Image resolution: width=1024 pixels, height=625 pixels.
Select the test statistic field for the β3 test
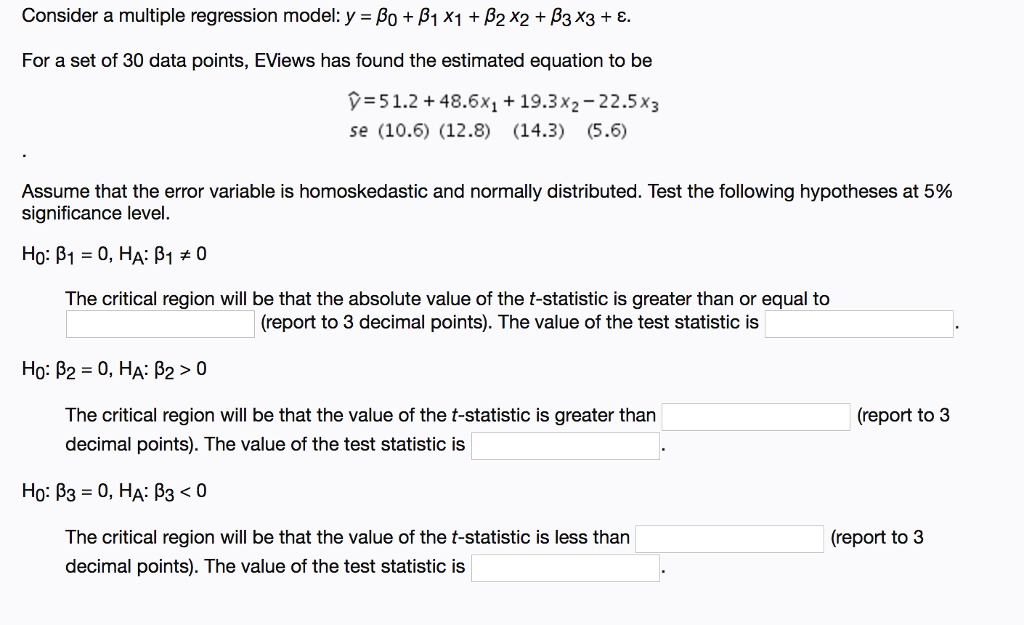point(566,568)
